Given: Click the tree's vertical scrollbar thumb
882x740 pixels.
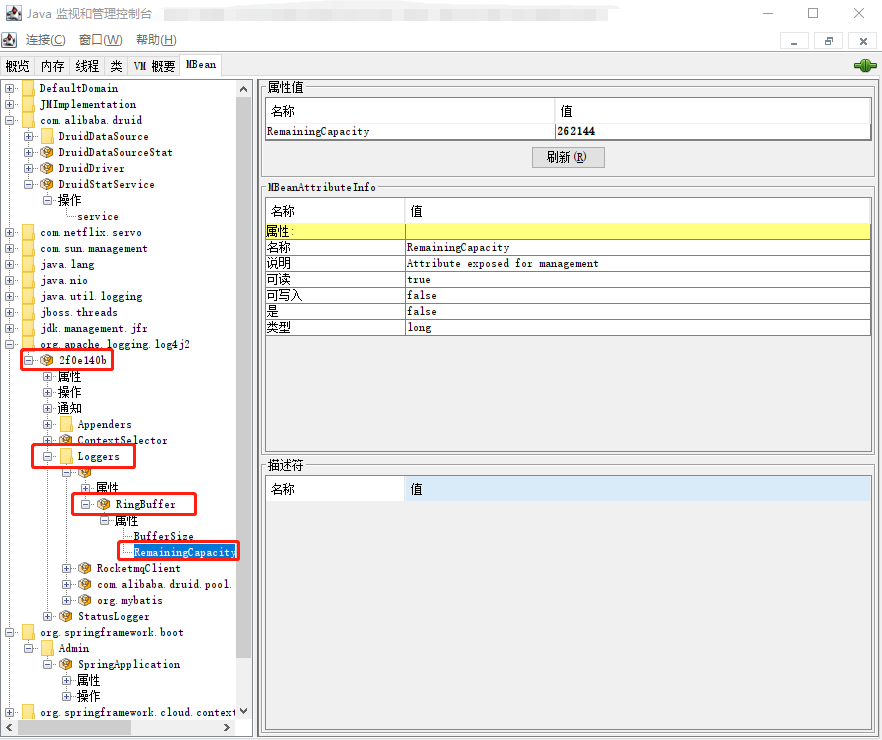Looking at the screenshot, I should pos(243,377).
